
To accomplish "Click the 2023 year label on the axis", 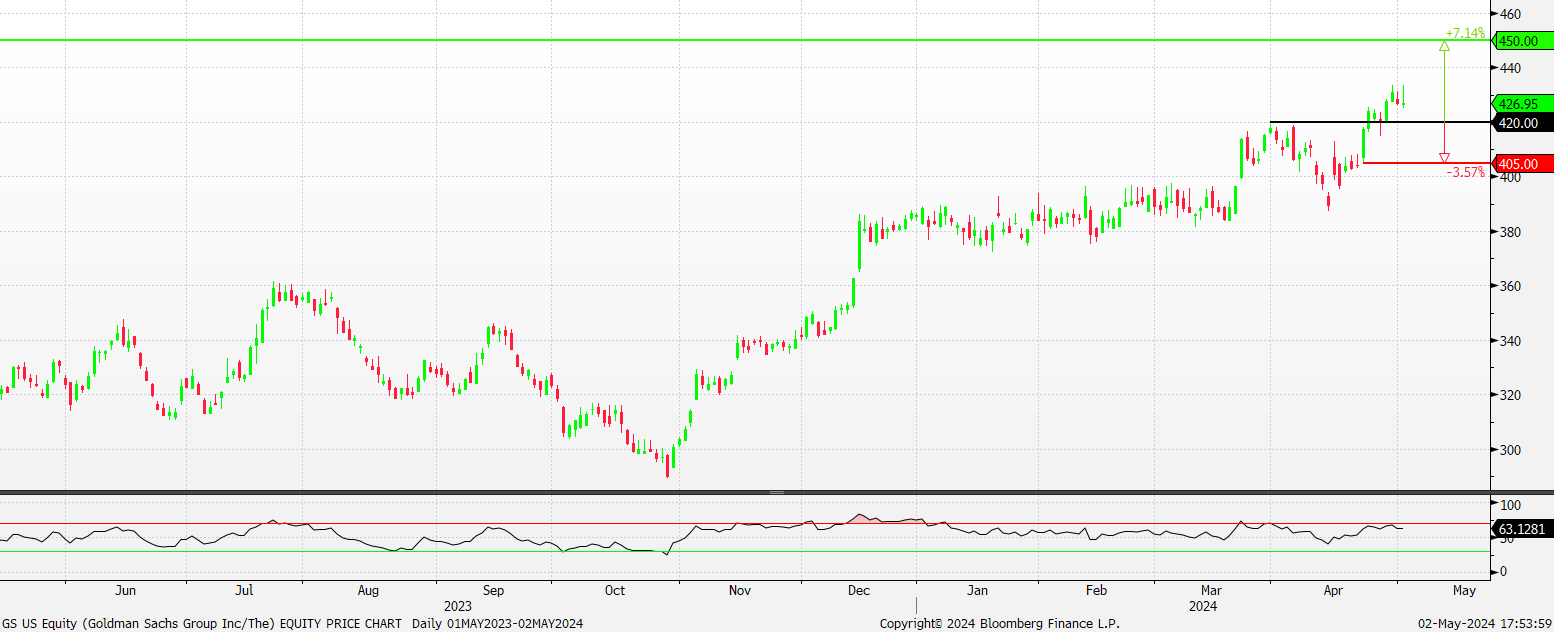I will click(x=458, y=606).
